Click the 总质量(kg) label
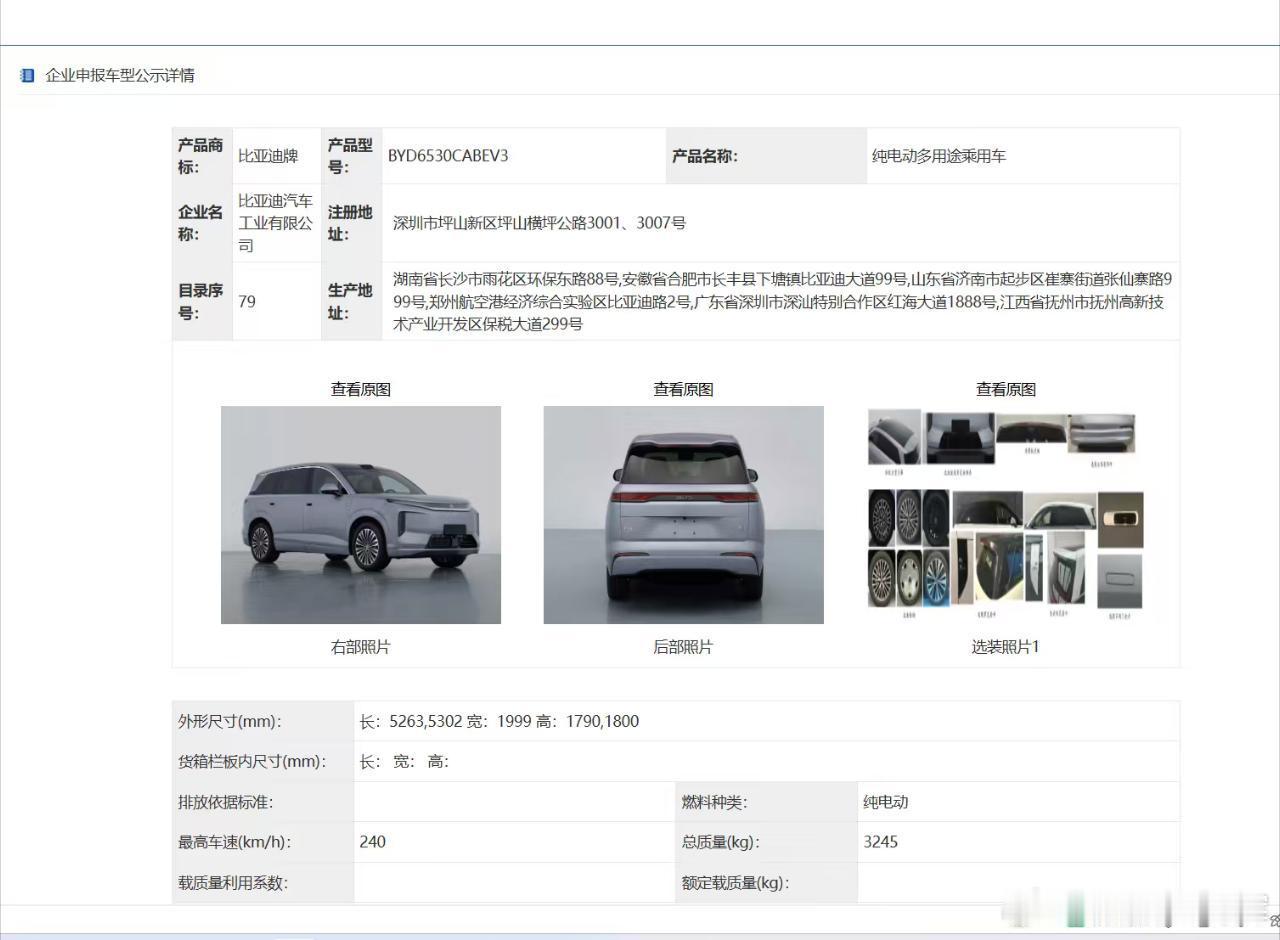Screen dimensions: 1280x940 tap(721, 842)
